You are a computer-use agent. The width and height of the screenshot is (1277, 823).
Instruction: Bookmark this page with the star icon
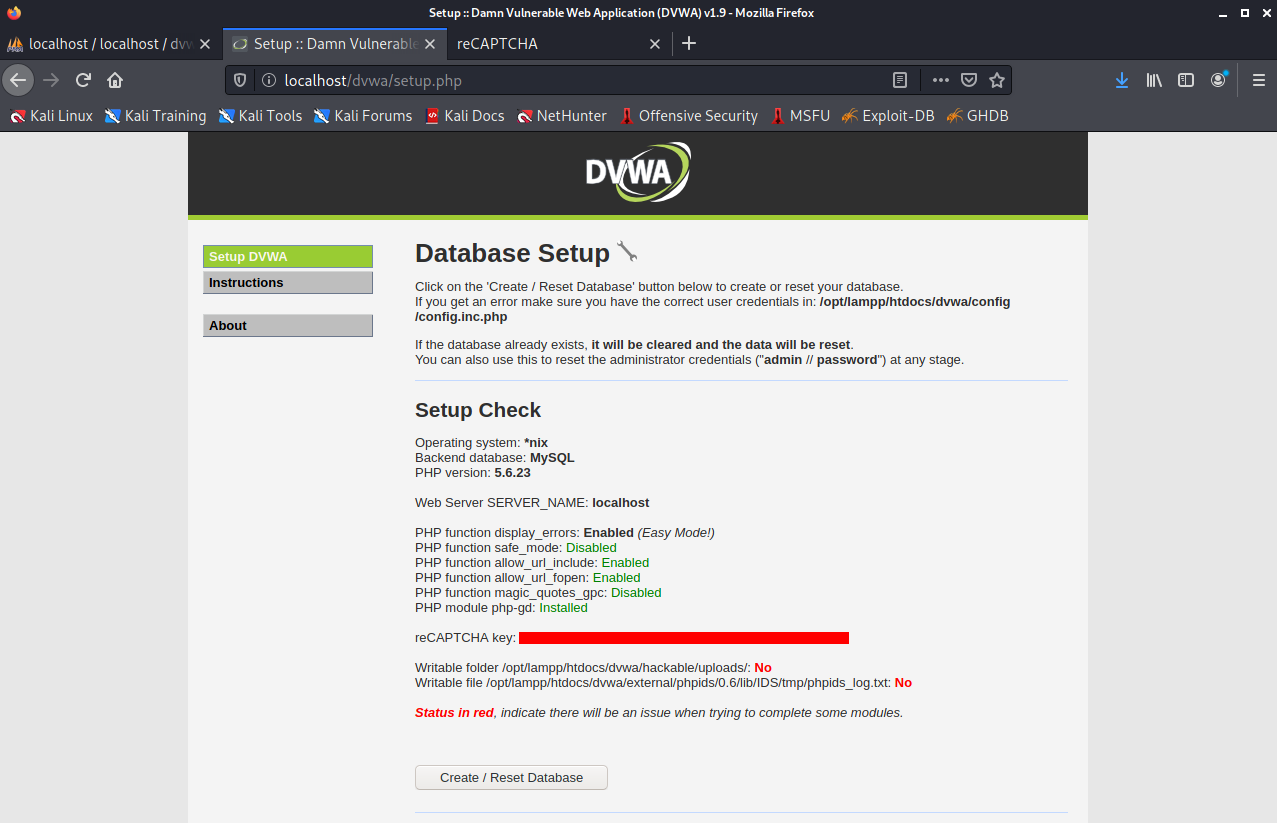[x=997, y=80]
